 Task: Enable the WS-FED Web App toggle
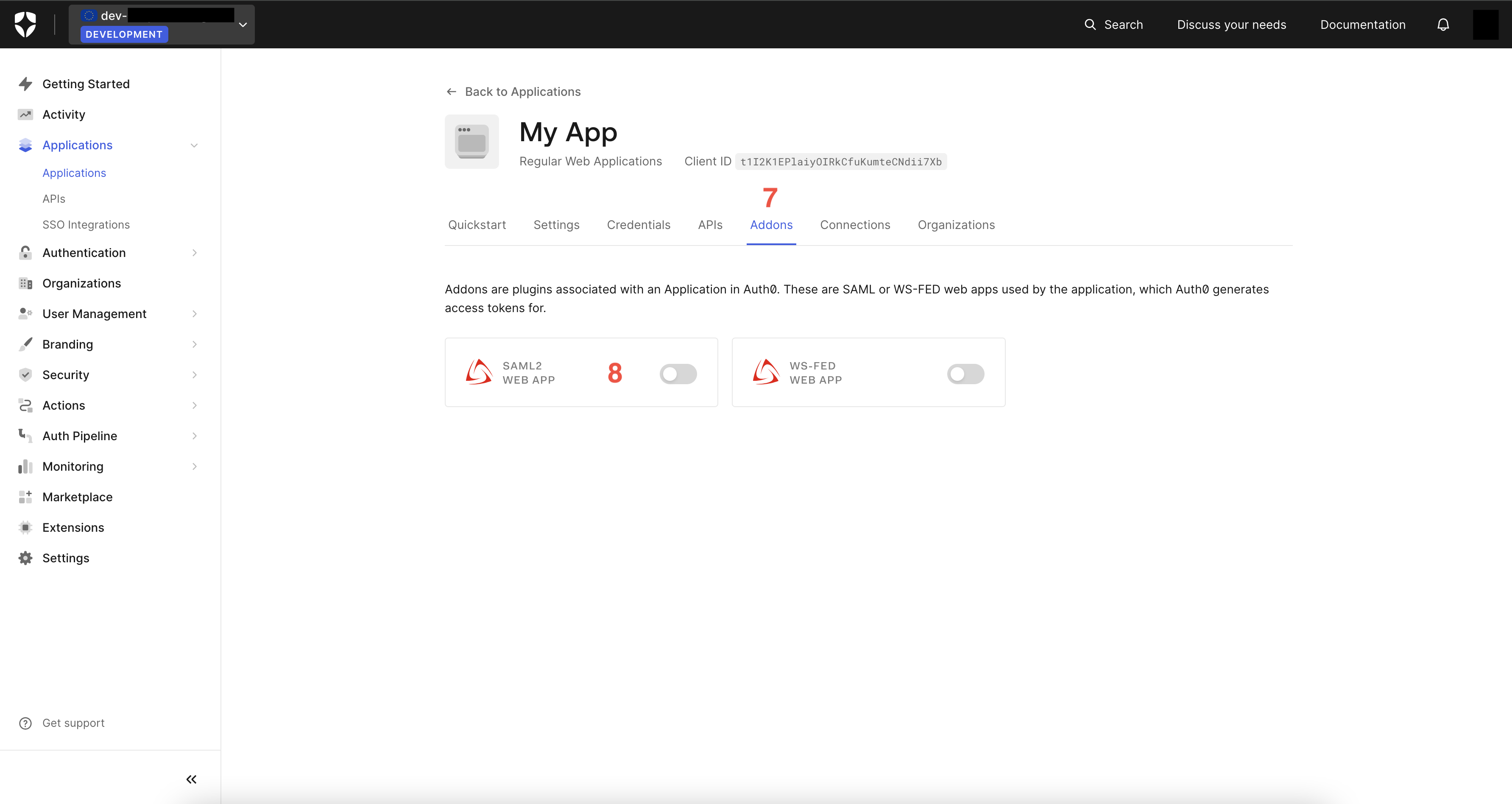[x=965, y=374]
